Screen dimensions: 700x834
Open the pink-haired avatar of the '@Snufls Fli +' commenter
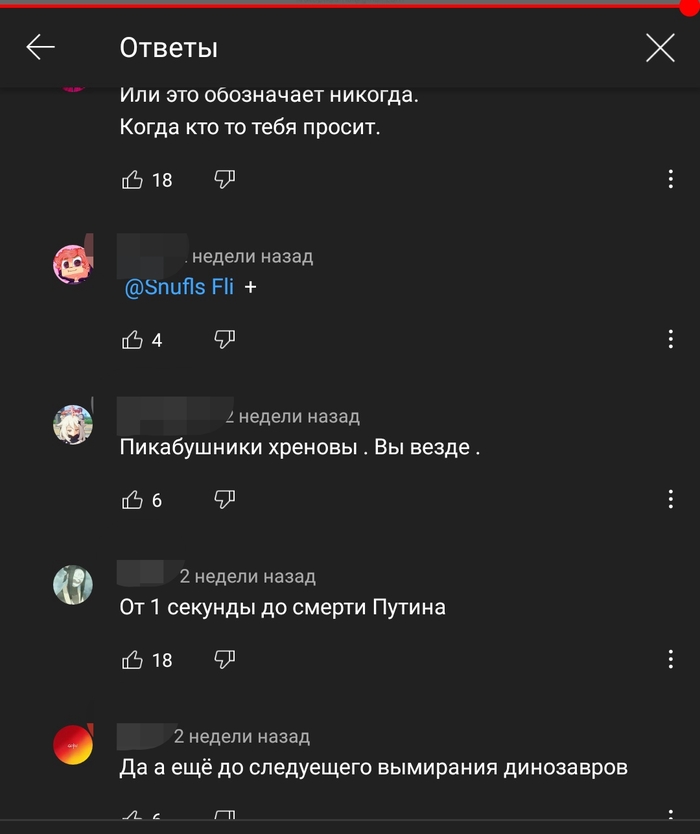click(x=73, y=264)
